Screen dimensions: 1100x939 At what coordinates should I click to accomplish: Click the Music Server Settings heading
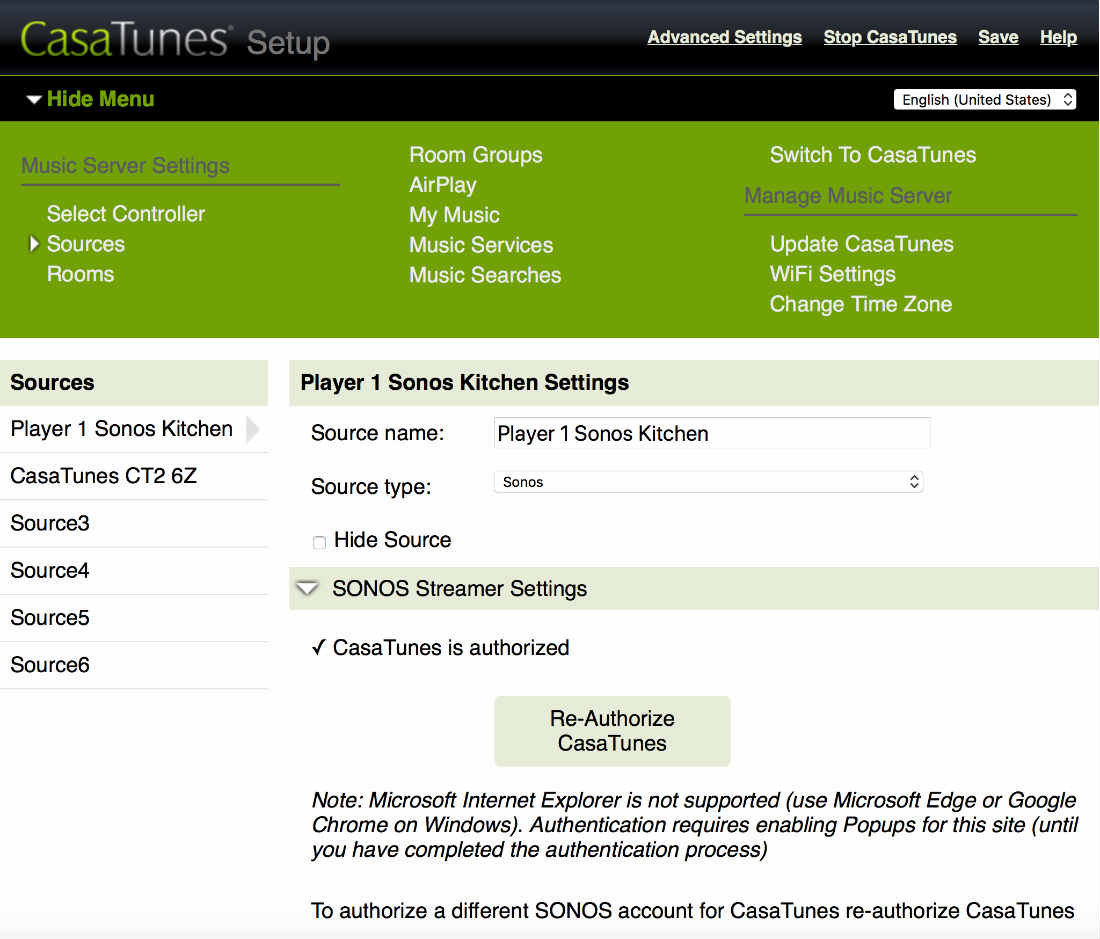(x=126, y=165)
